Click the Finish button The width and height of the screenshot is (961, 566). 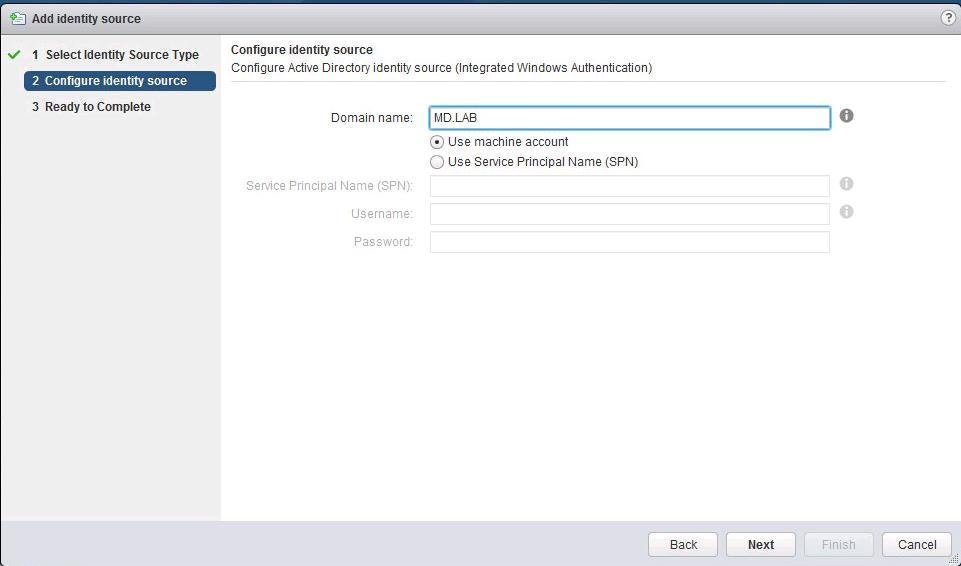click(x=838, y=545)
